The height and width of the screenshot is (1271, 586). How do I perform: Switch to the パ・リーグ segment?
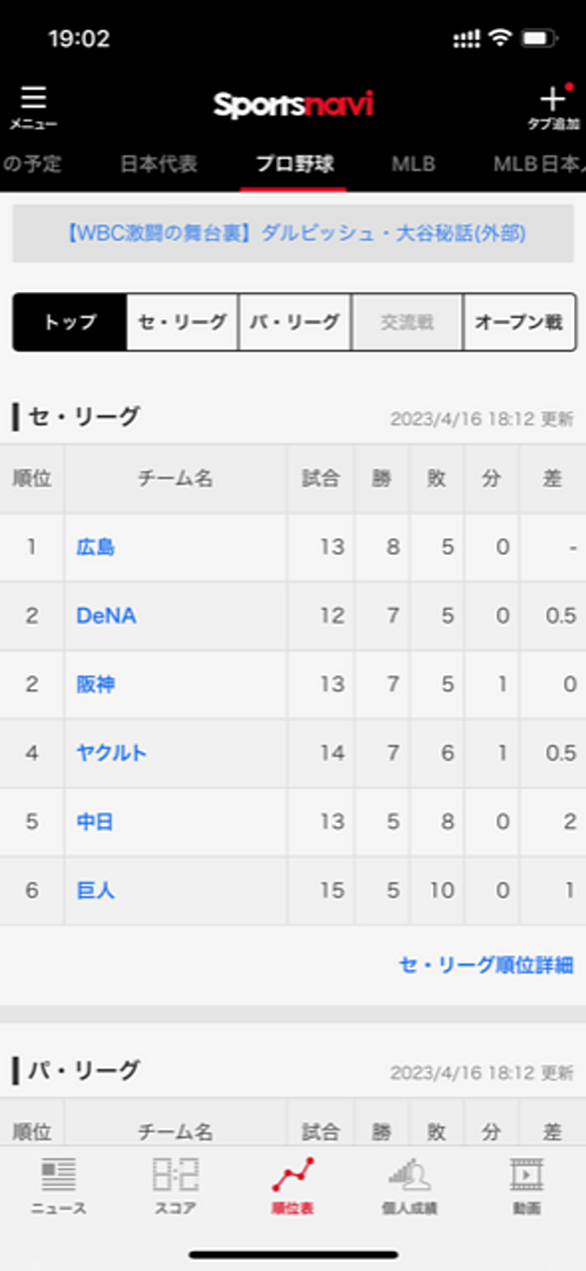pyautogui.click(x=295, y=322)
